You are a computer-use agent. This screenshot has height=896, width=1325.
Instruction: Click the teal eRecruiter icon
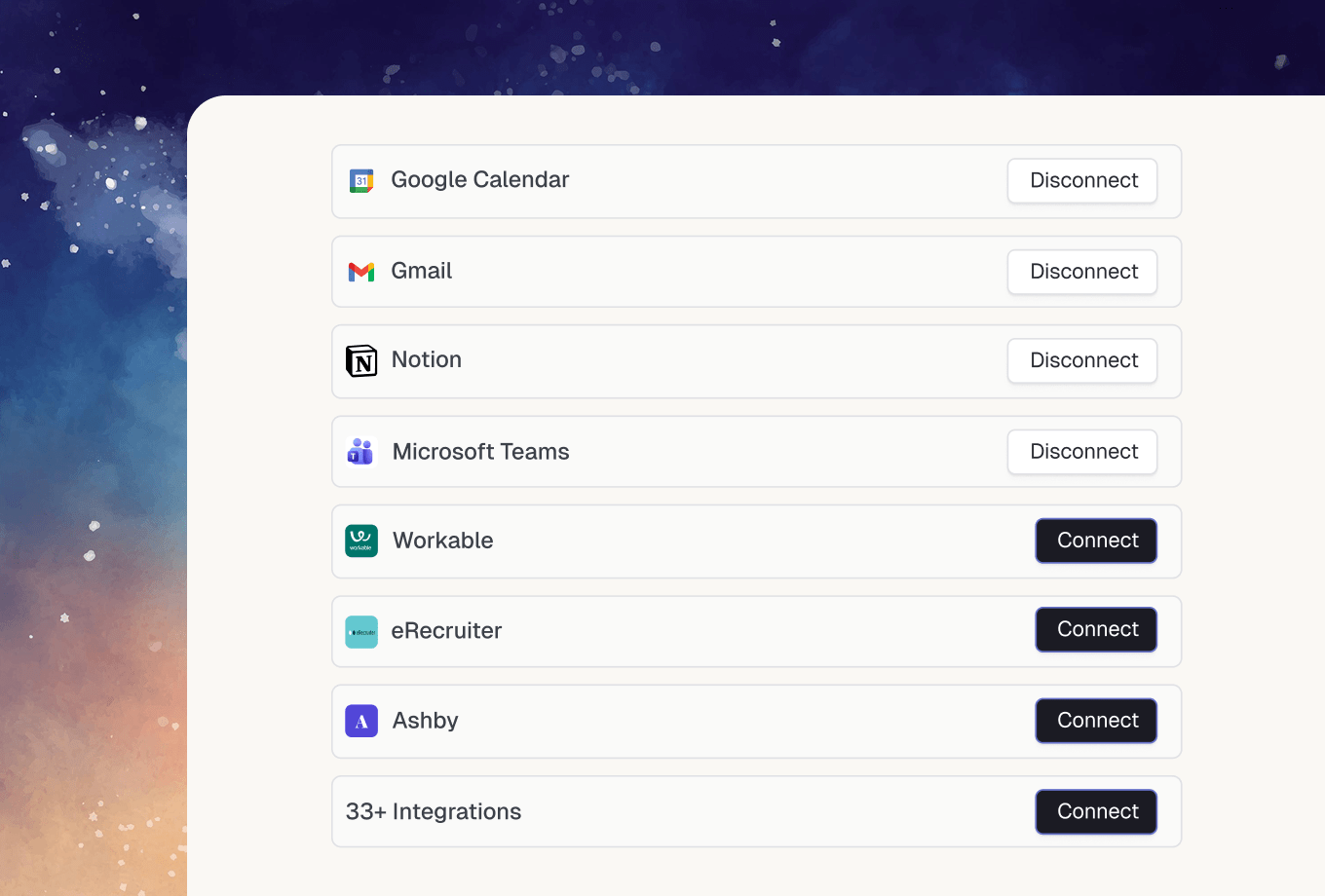point(361,631)
